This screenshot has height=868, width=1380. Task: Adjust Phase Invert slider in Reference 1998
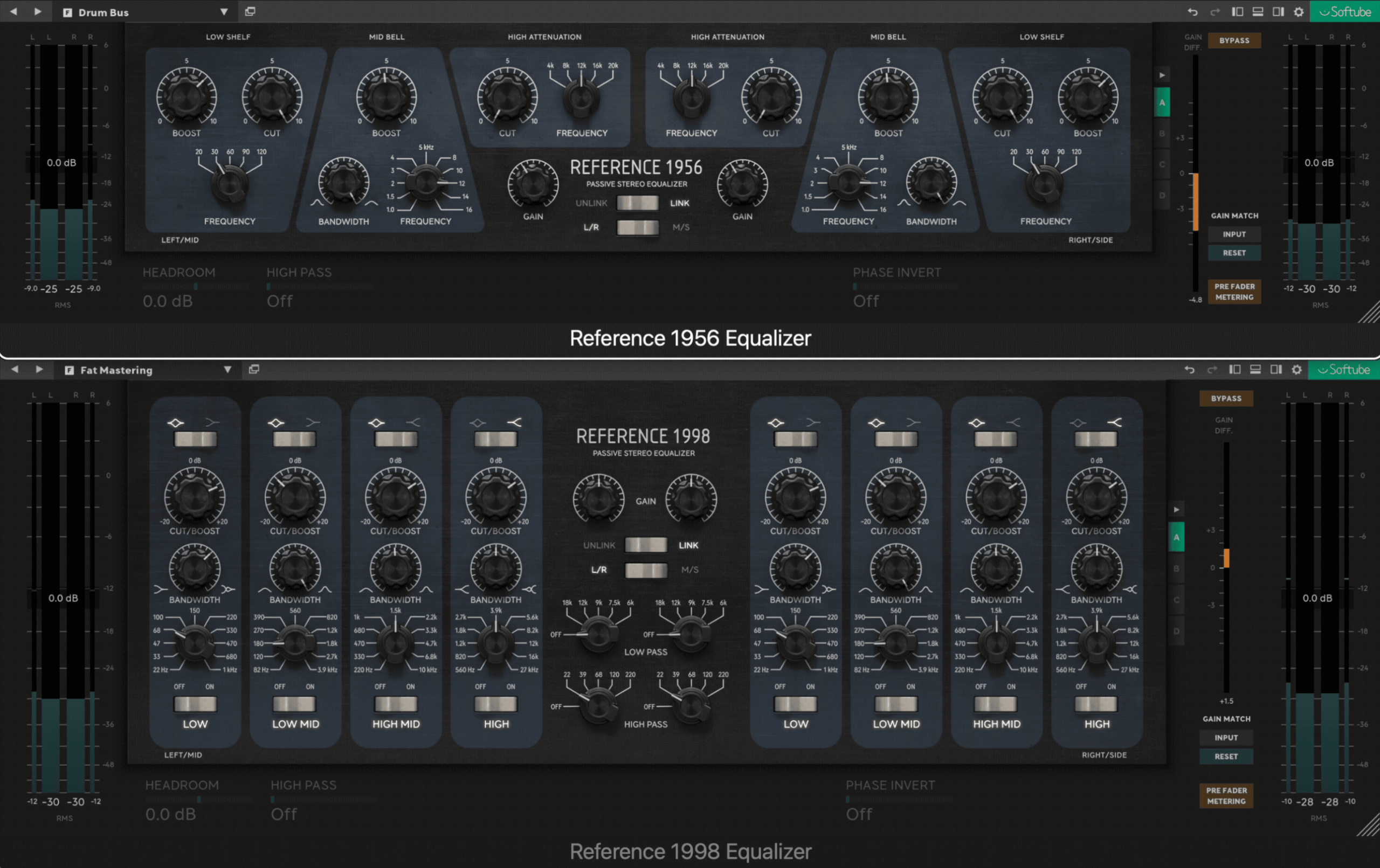point(899,799)
